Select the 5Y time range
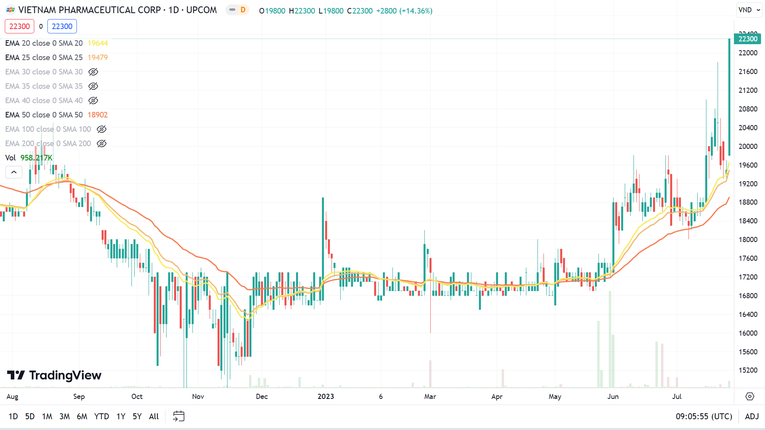This screenshot has height=430, width=765. tap(137, 416)
